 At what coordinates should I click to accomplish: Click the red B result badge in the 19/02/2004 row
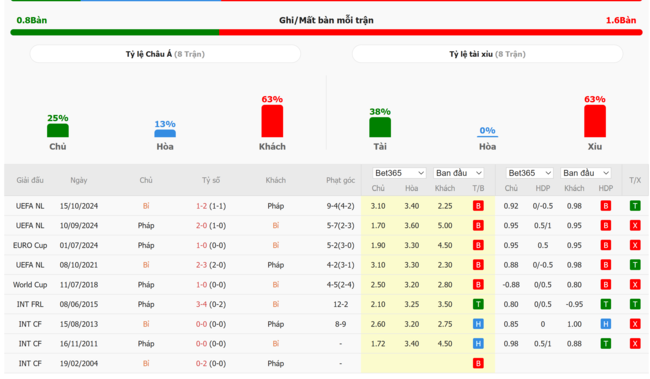(478, 363)
